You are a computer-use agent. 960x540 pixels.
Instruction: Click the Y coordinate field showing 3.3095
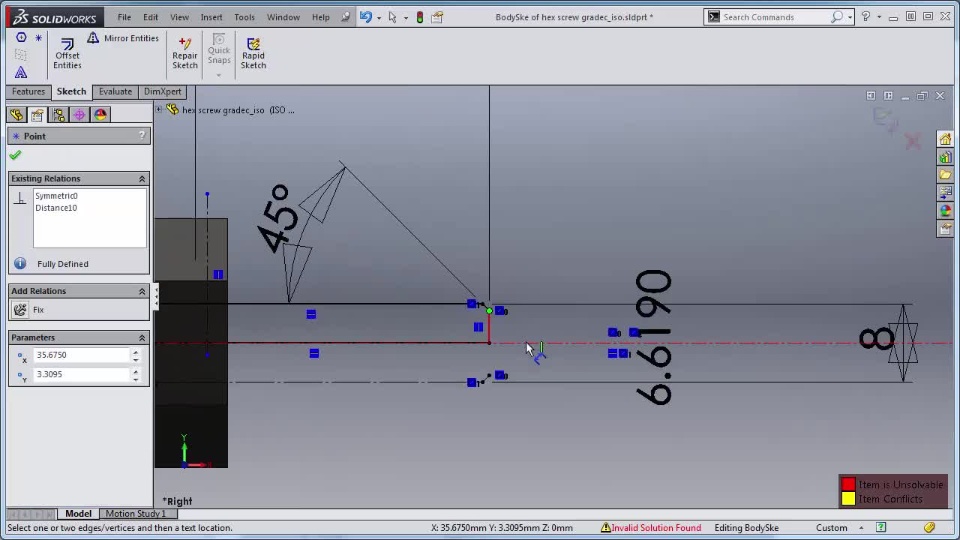click(82, 374)
